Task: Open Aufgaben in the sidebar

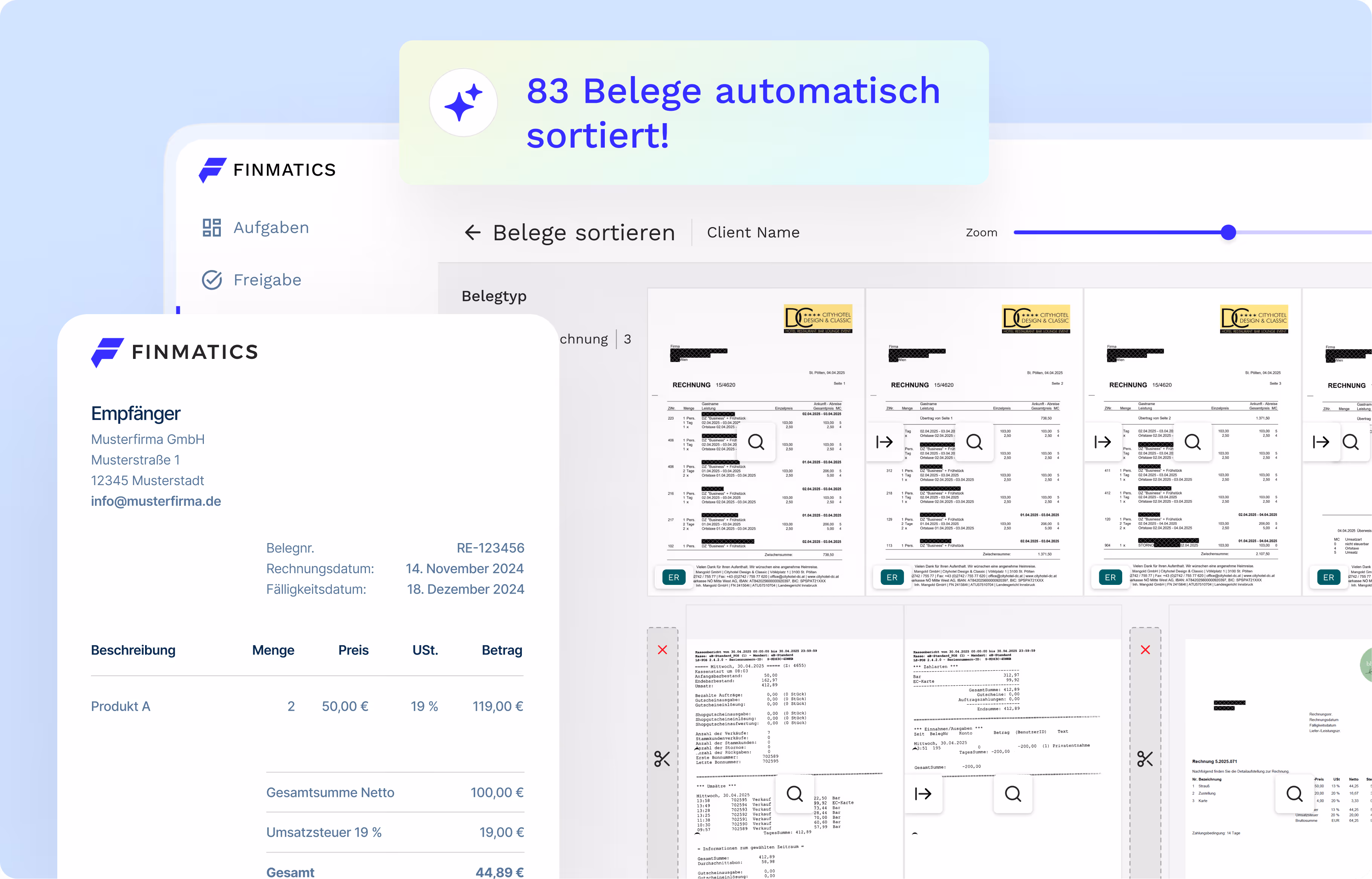Action: click(x=271, y=228)
